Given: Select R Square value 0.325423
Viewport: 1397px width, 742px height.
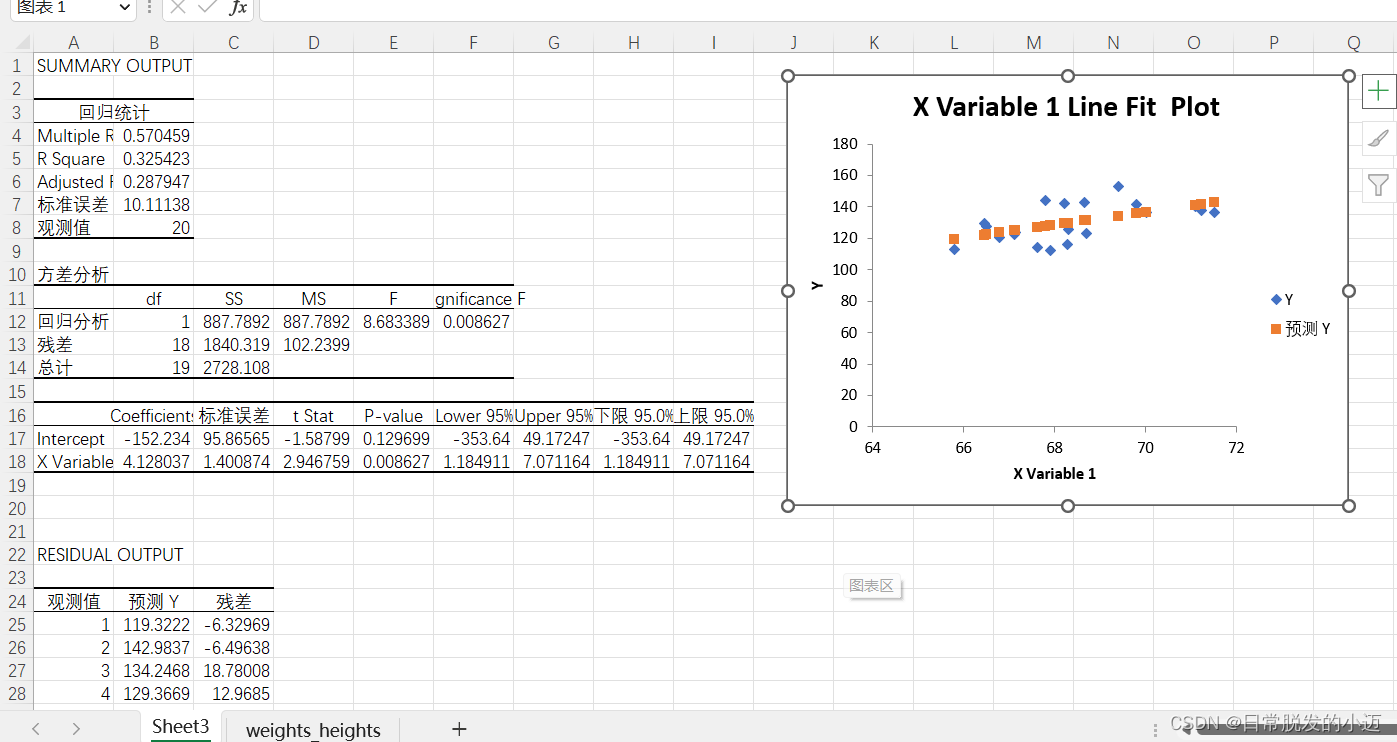Looking at the screenshot, I should coord(153,158).
